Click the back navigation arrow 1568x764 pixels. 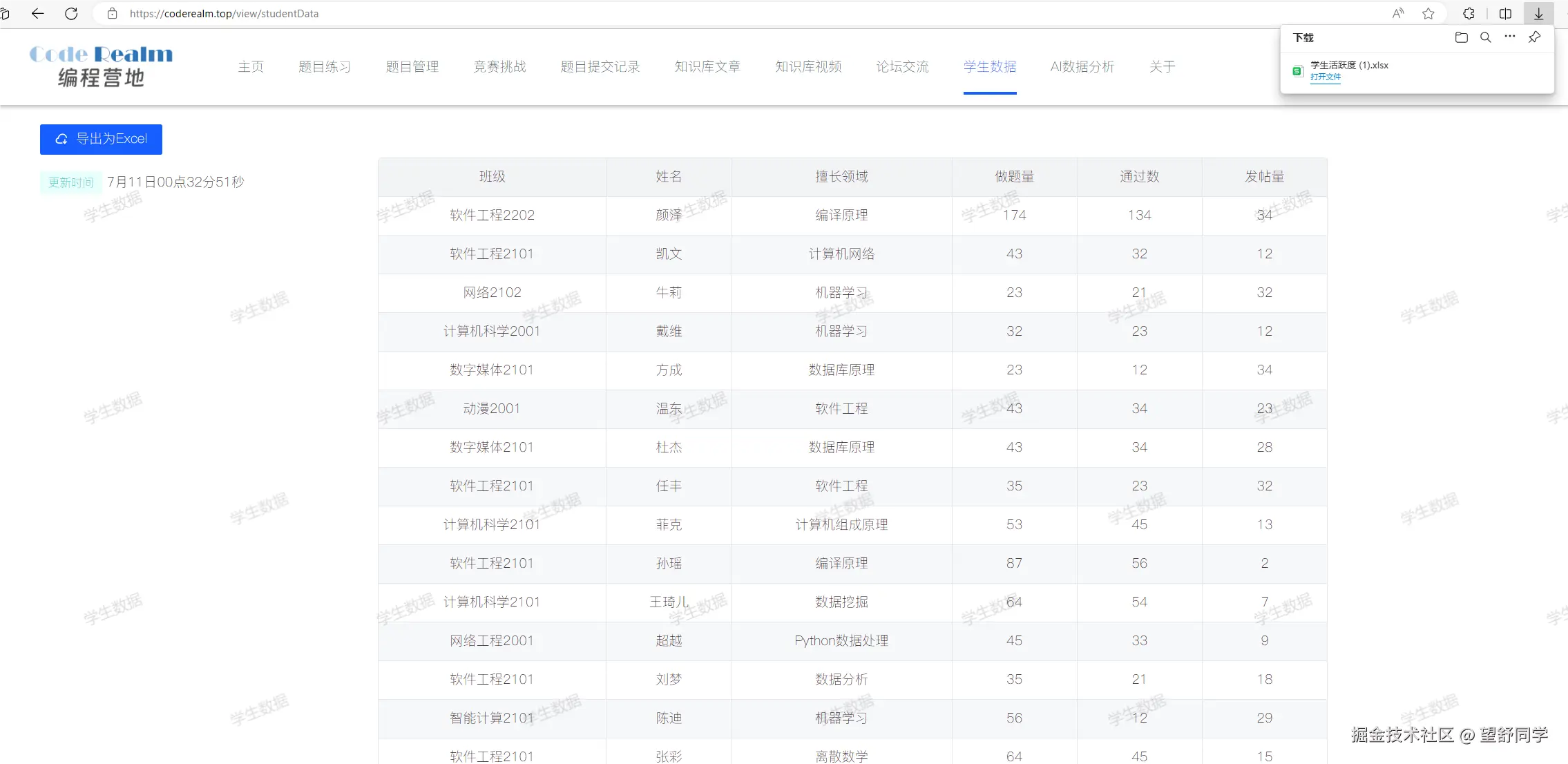(x=38, y=13)
